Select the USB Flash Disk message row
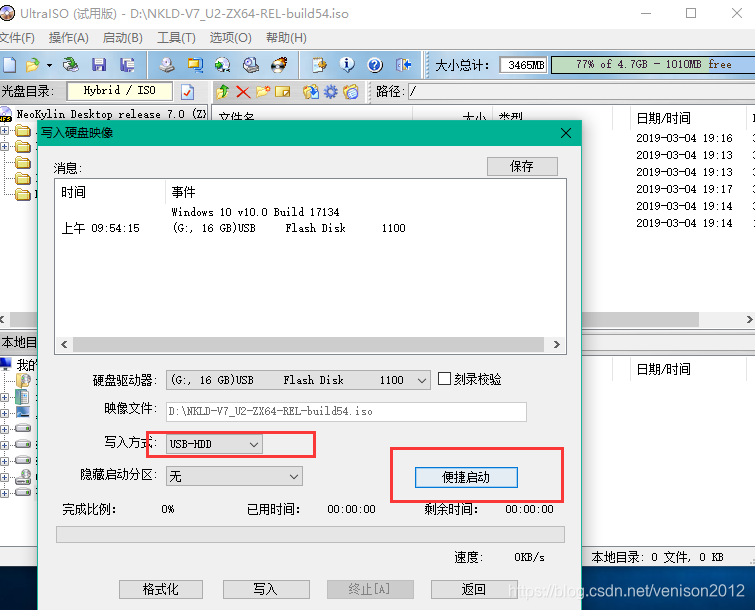 coord(310,228)
